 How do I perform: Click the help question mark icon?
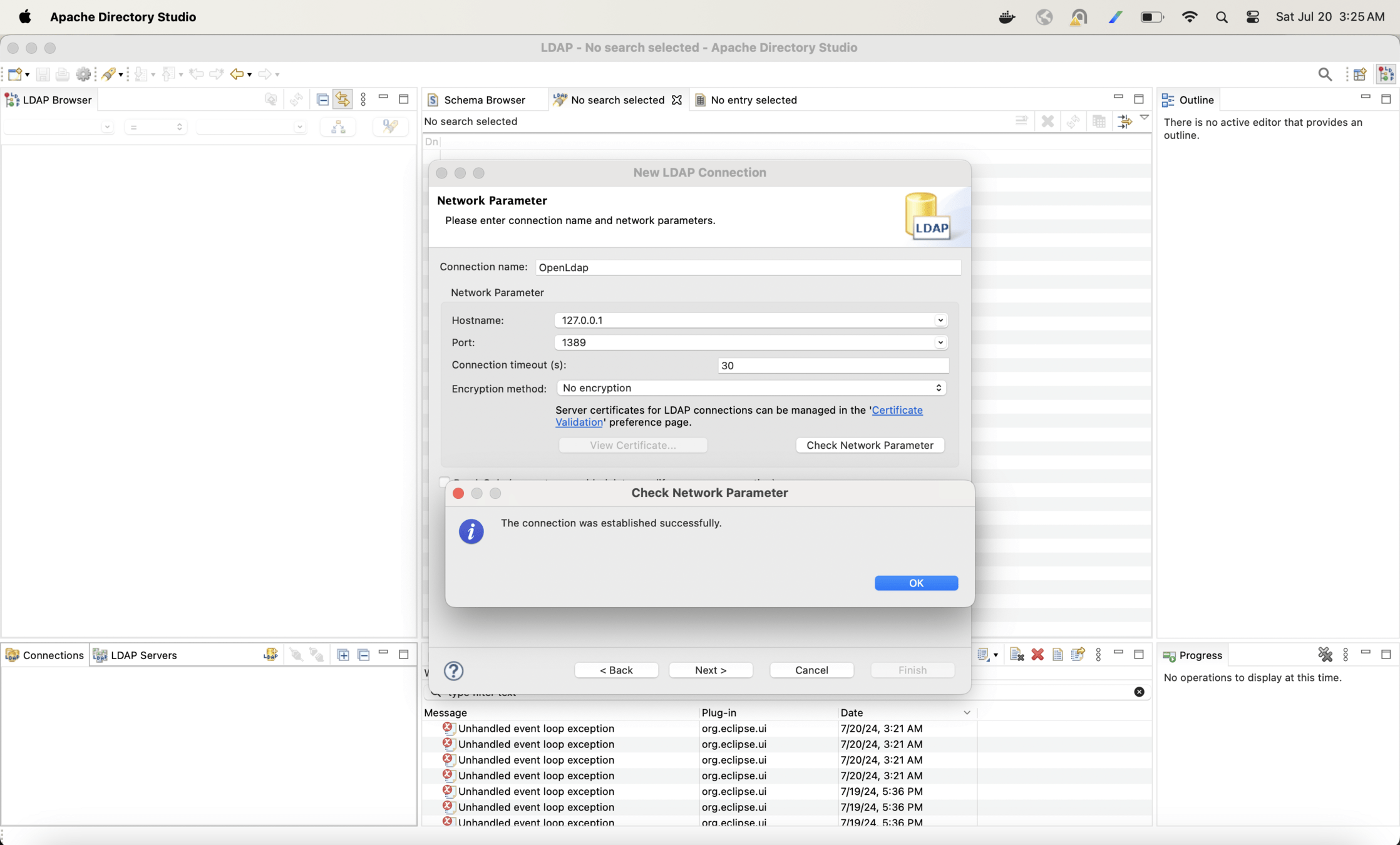pos(453,670)
